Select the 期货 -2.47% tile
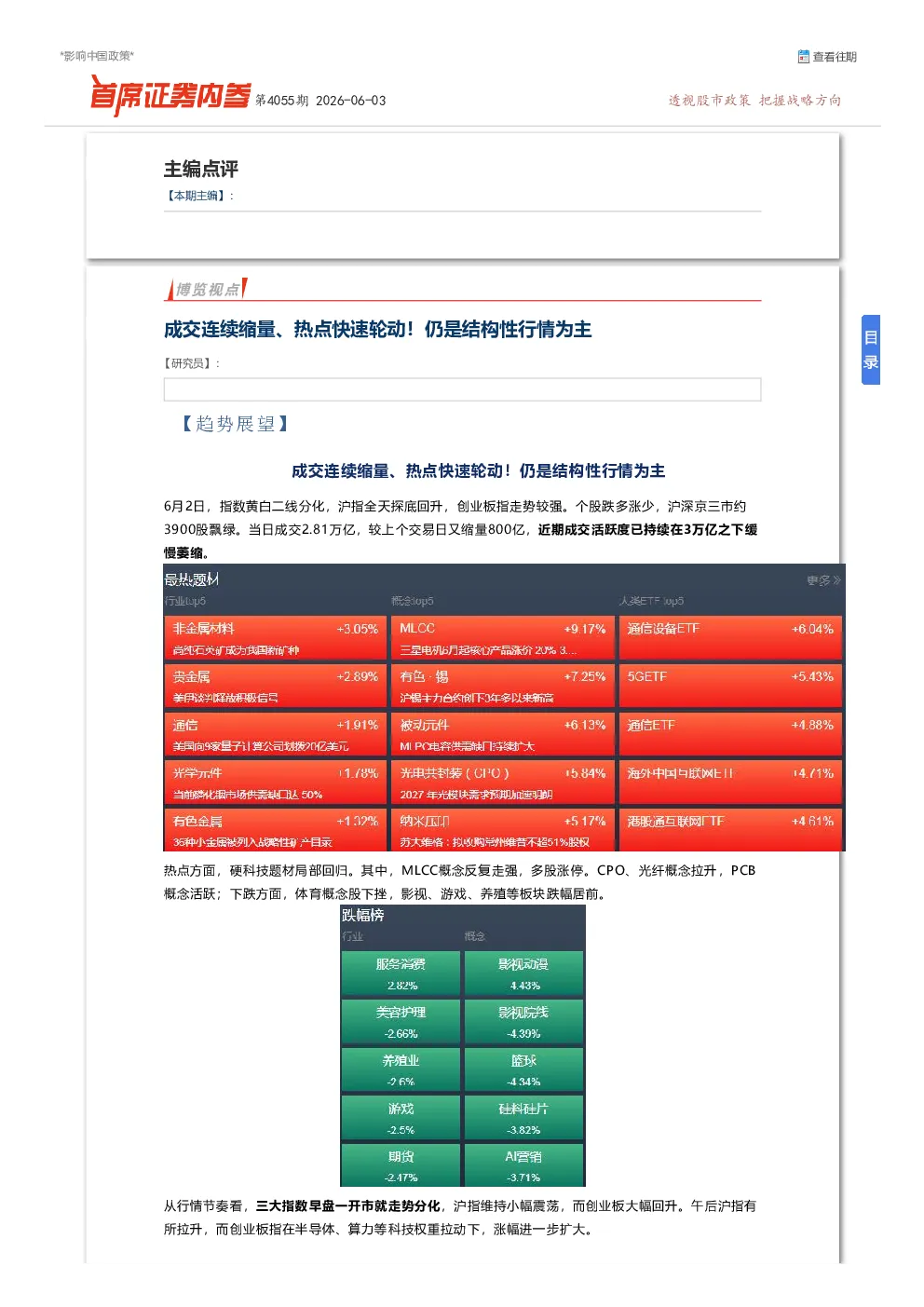 (x=401, y=1165)
